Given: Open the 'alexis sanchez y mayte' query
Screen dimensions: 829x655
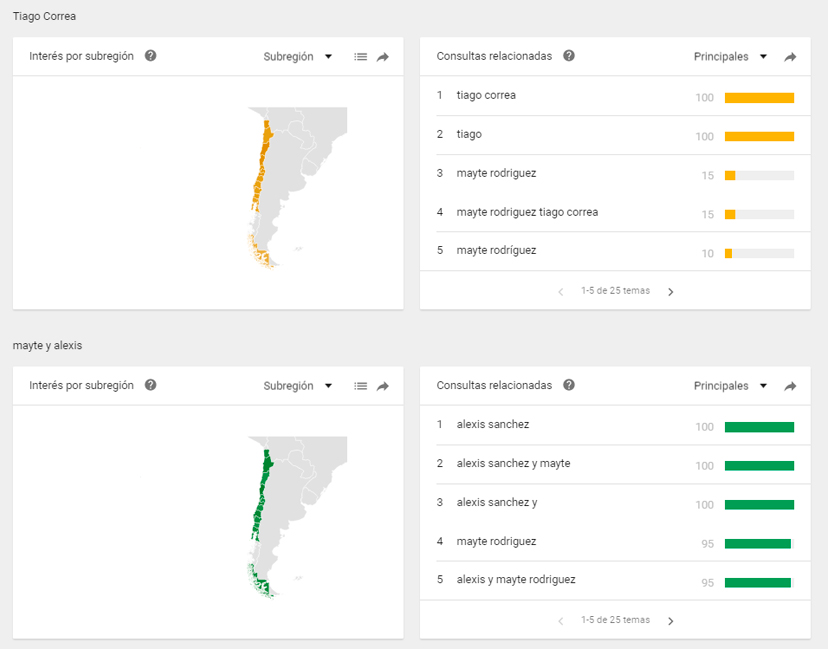Looking at the screenshot, I should [x=513, y=463].
